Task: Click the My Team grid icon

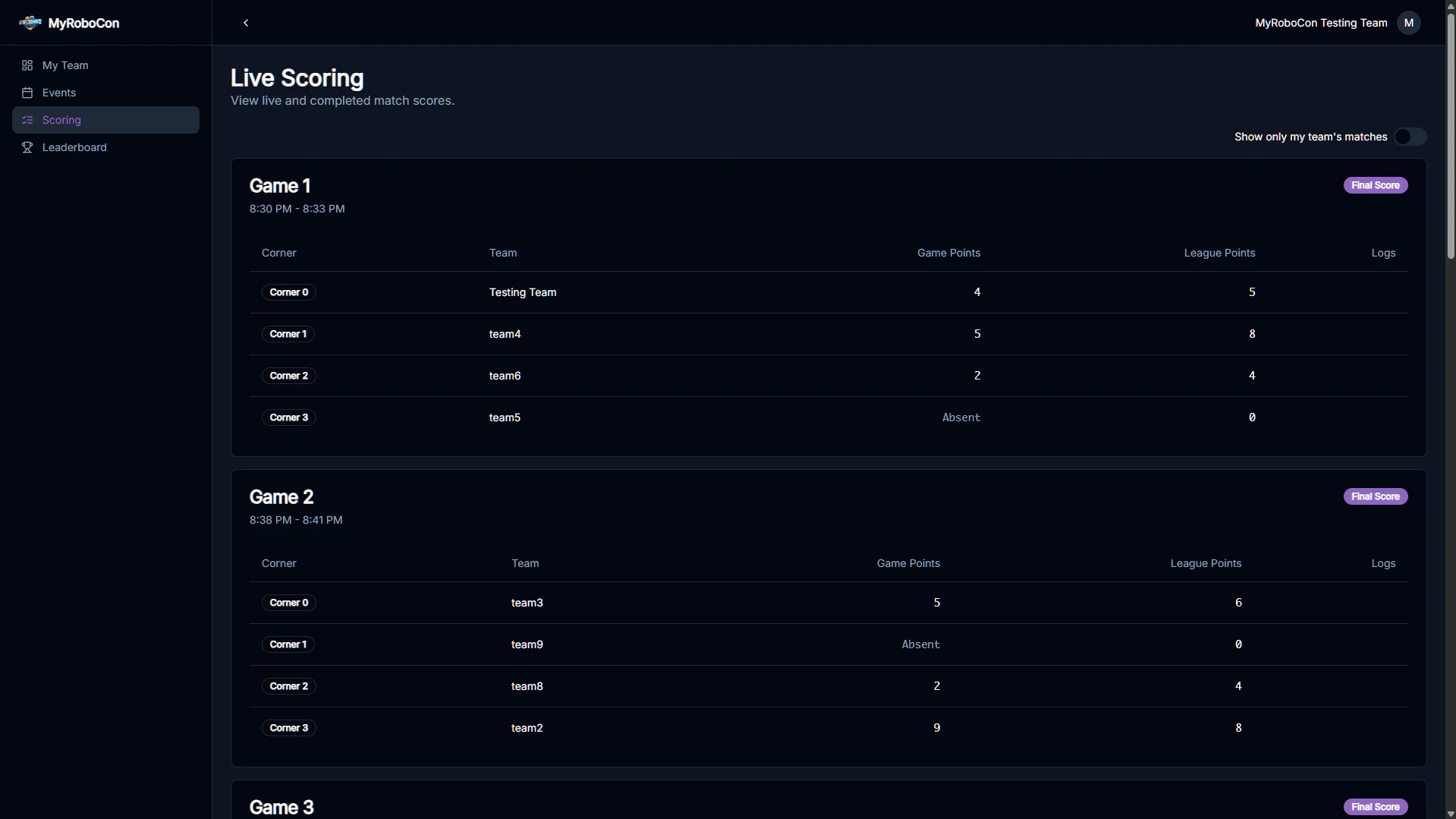Action: [27, 65]
